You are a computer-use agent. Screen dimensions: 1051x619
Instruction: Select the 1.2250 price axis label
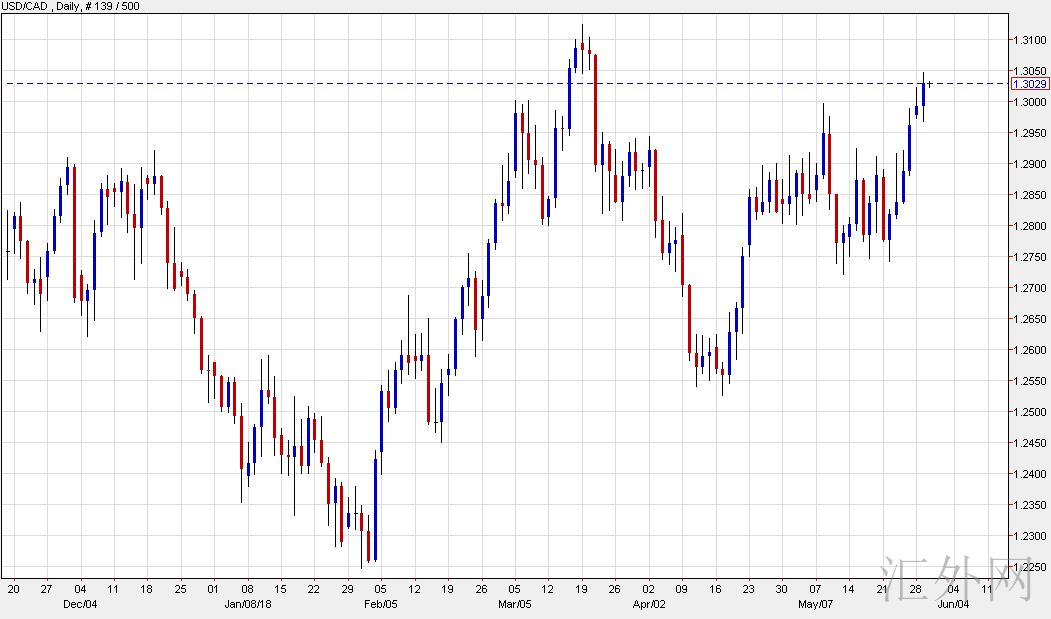tap(1028, 567)
